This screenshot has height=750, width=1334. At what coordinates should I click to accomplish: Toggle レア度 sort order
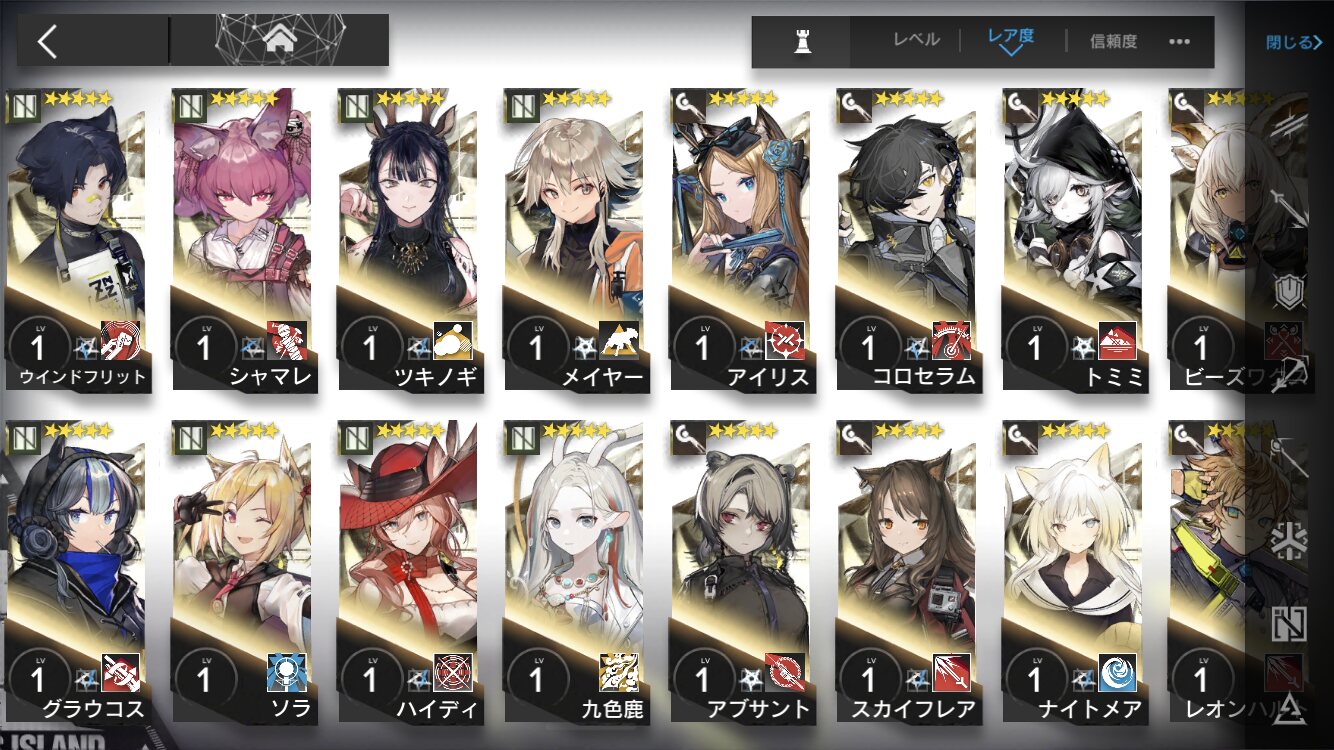coord(1010,40)
